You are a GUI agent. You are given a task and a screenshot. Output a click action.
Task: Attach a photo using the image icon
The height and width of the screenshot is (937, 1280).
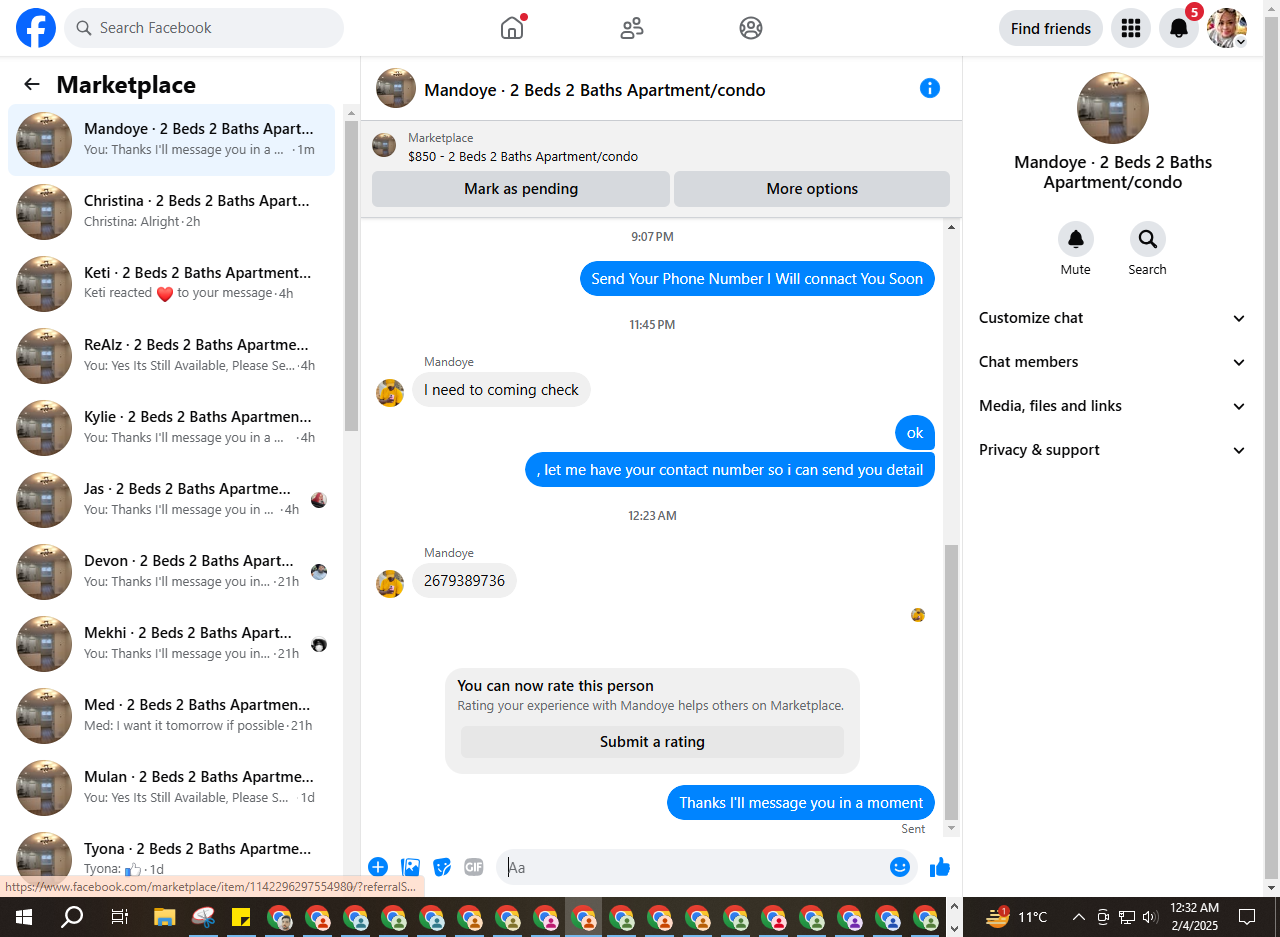(410, 867)
